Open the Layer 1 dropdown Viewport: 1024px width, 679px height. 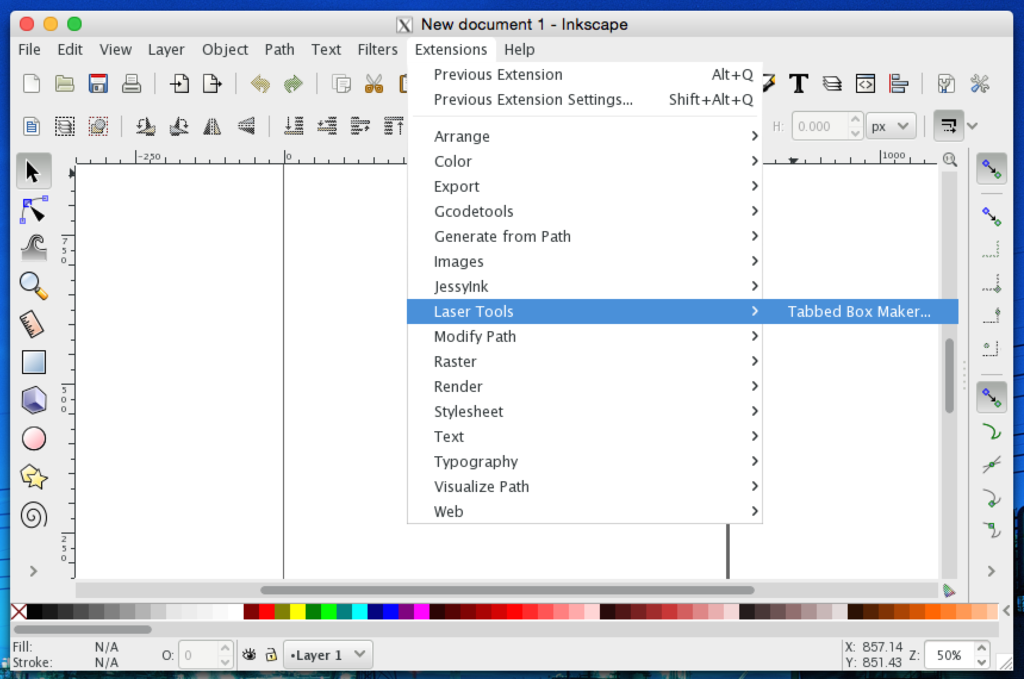tap(328, 655)
